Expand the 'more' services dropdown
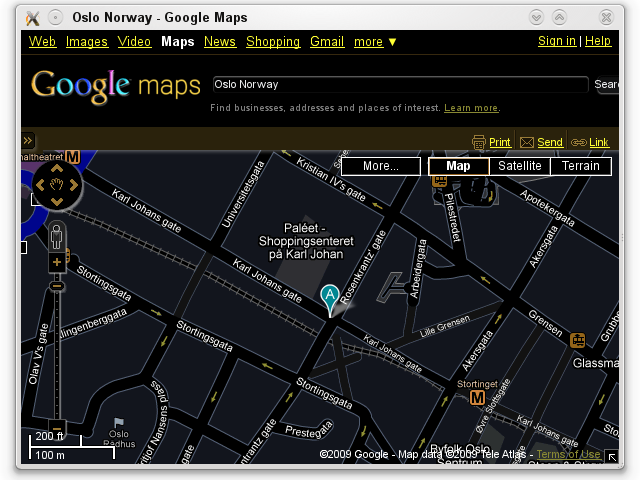 (x=375, y=42)
